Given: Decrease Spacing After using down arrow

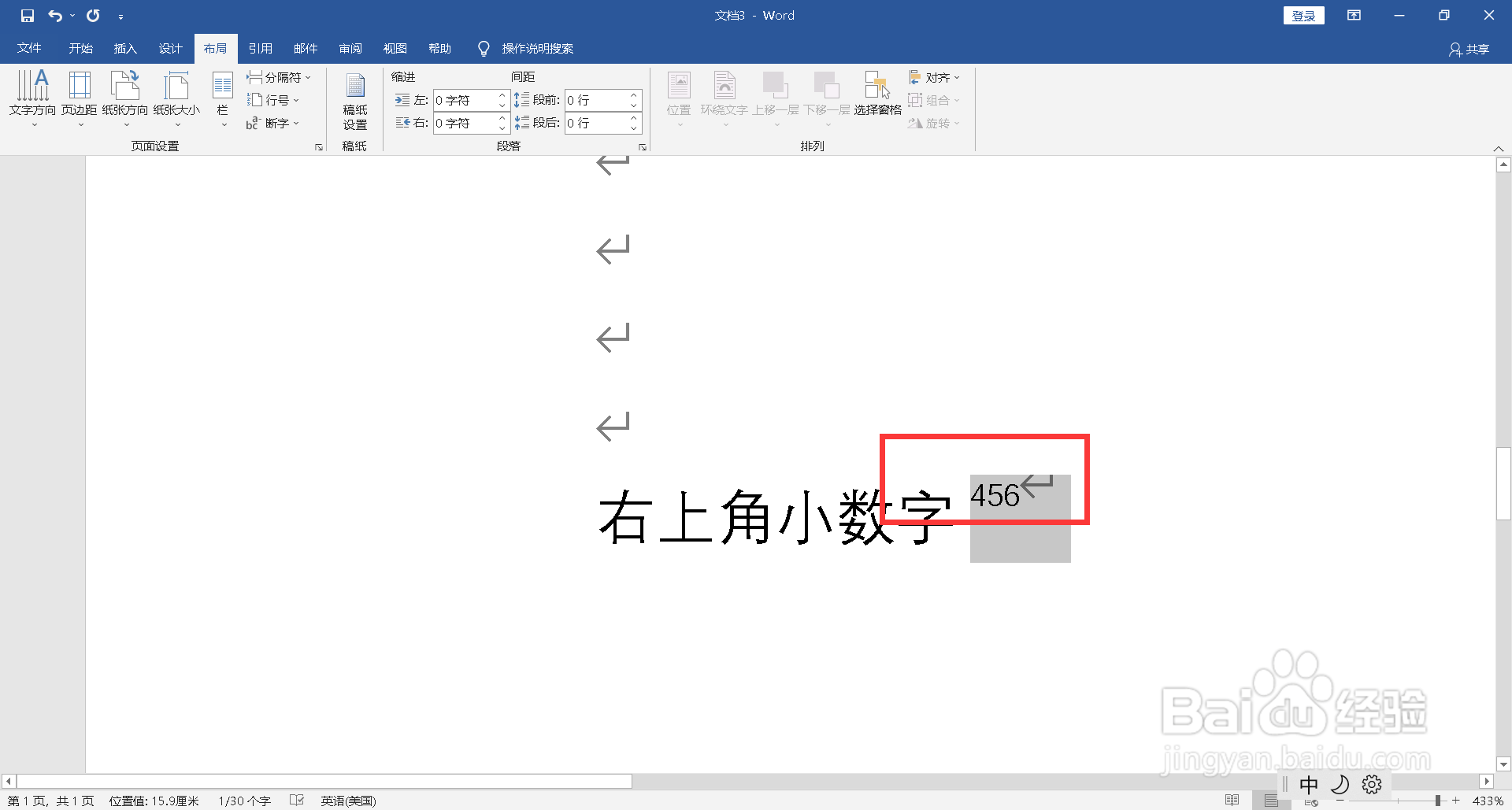Looking at the screenshot, I should [x=634, y=128].
